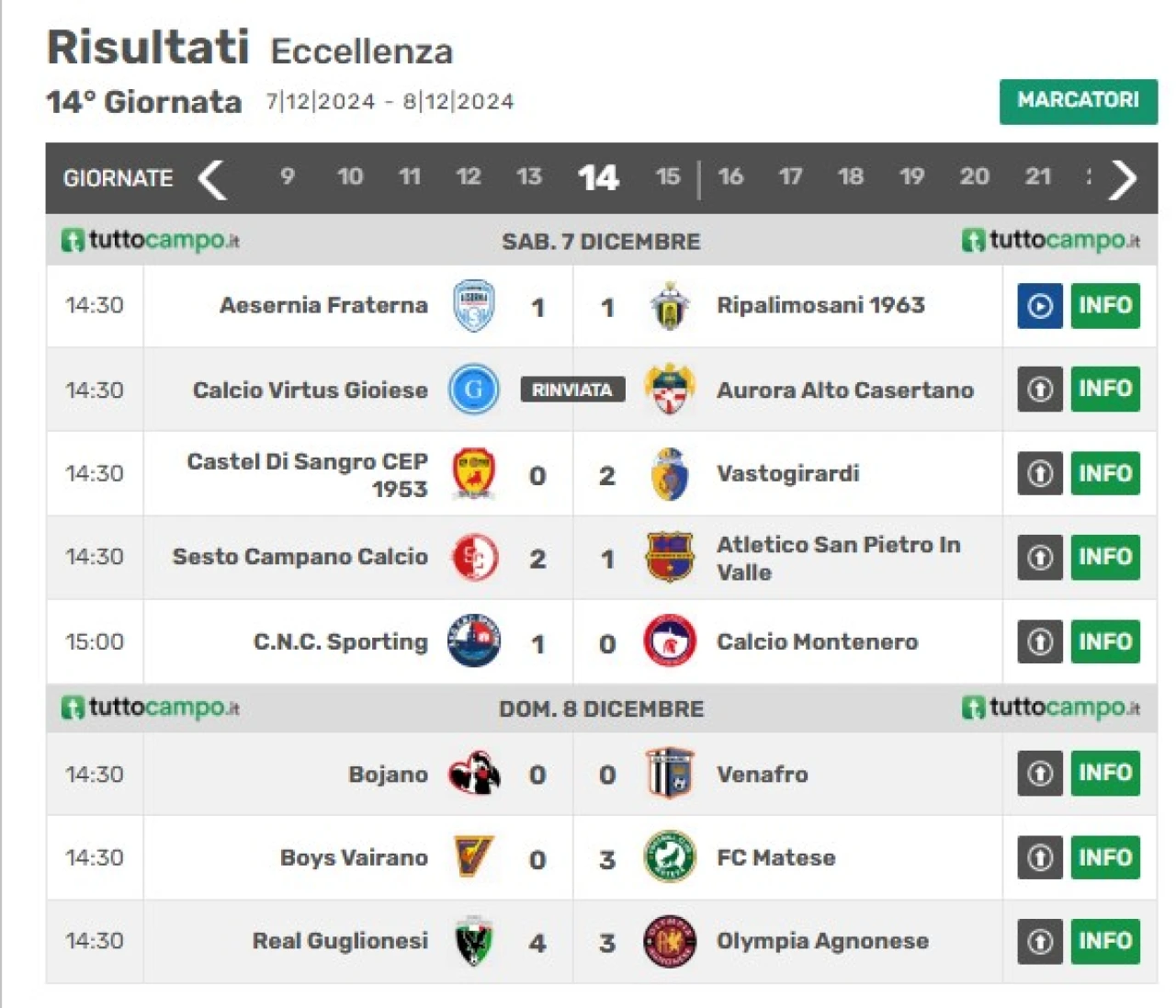1176x1008 pixels.
Task: Go to previous giornate with left chevron
Action: (212, 179)
